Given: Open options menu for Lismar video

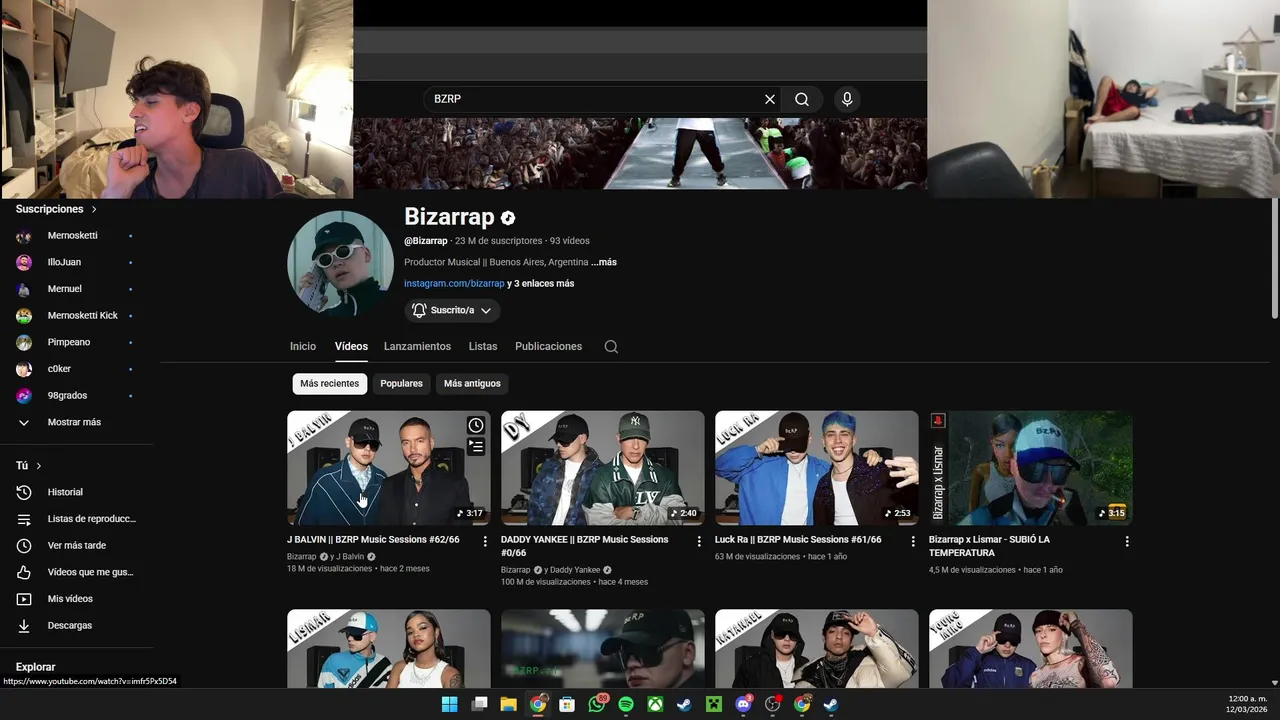Looking at the screenshot, I should [x=1127, y=541].
